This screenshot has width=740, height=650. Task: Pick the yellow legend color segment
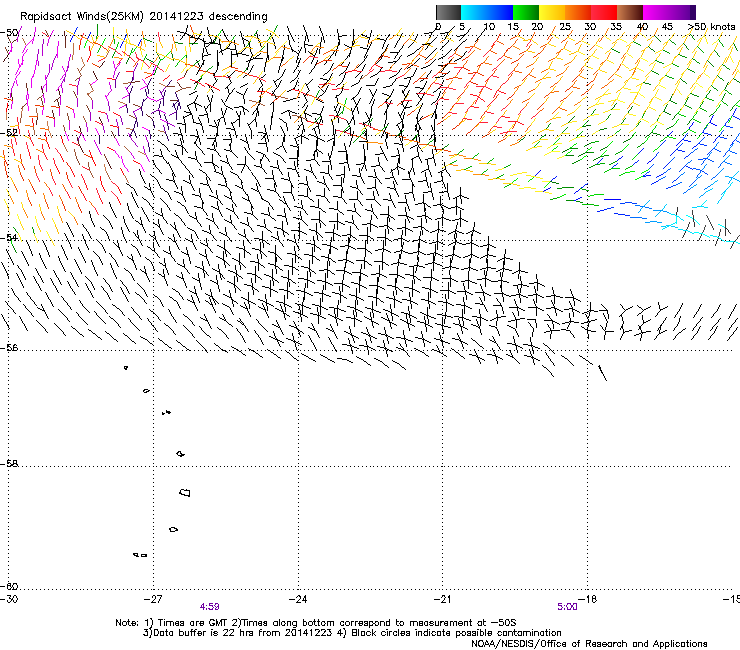552,12
